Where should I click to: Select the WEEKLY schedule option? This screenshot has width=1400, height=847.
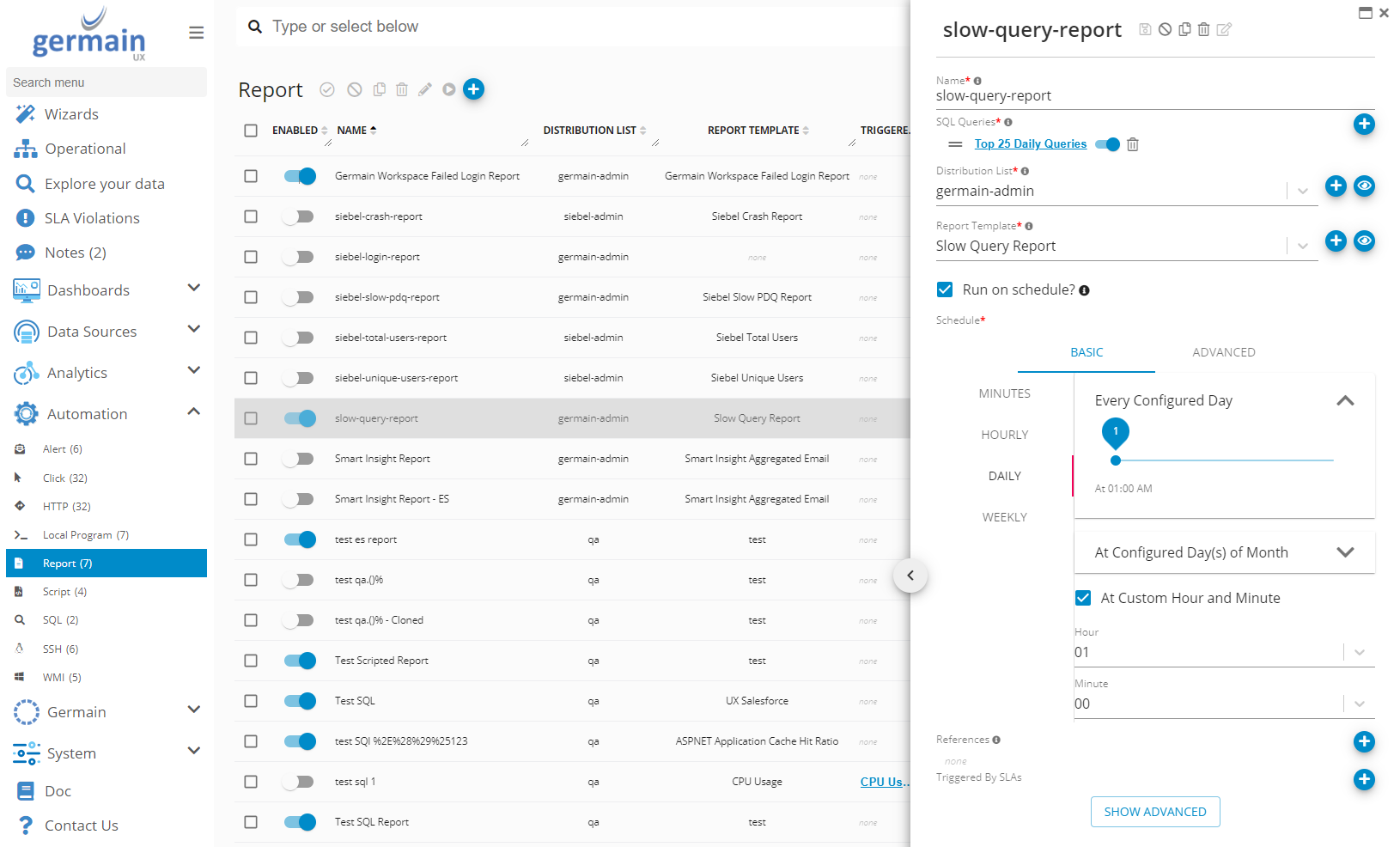1004,517
